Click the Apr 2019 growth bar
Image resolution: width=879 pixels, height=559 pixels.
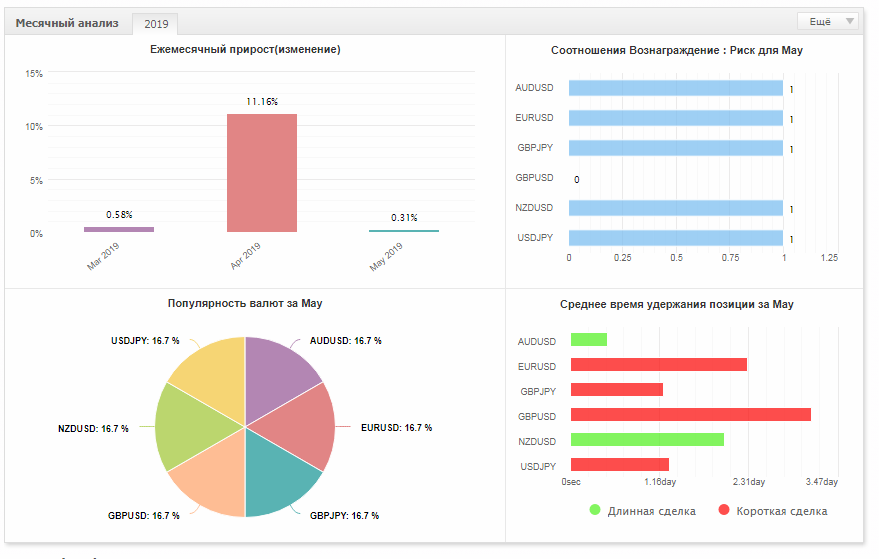[262, 173]
